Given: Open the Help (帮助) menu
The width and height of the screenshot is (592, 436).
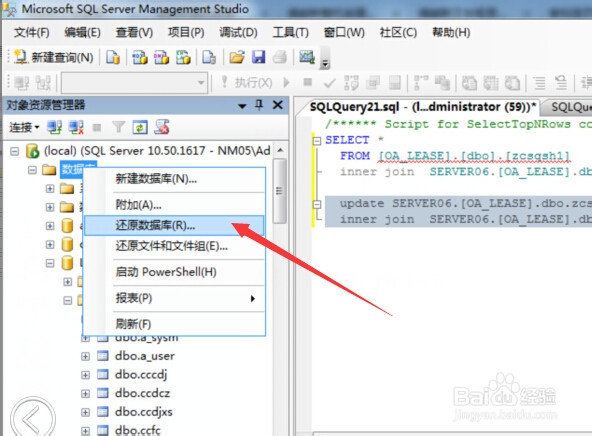Looking at the screenshot, I should point(451,32).
